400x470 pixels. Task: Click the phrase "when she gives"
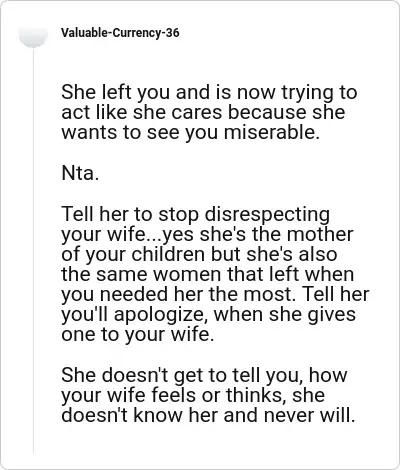pos(285,315)
